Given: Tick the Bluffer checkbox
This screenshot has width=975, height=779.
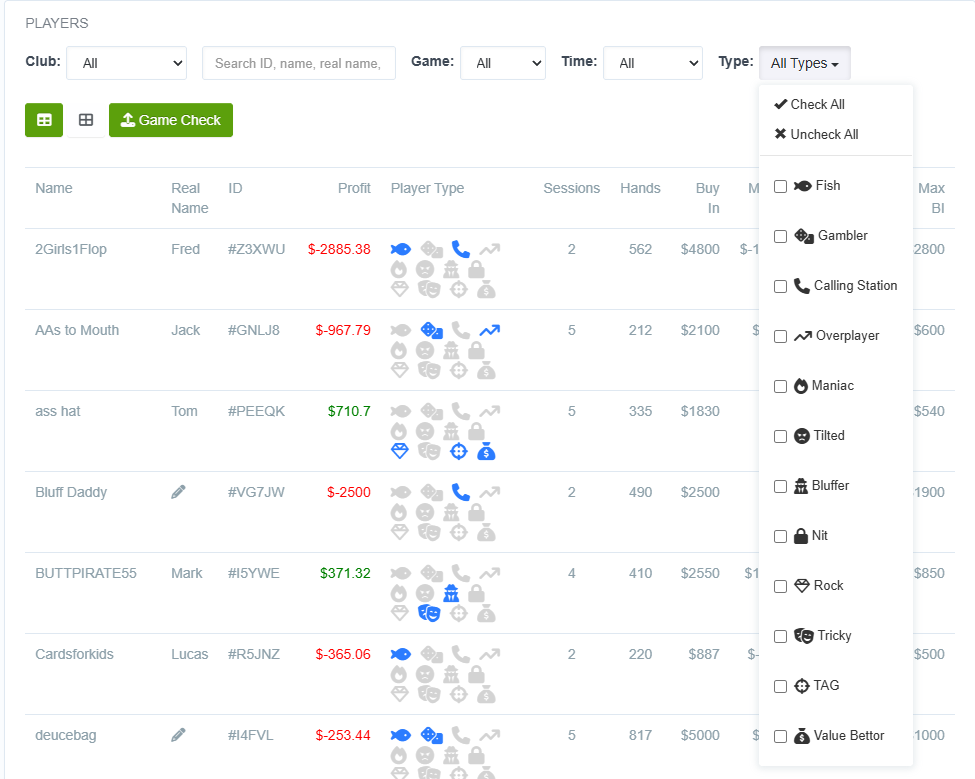Looking at the screenshot, I should [x=780, y=486].
